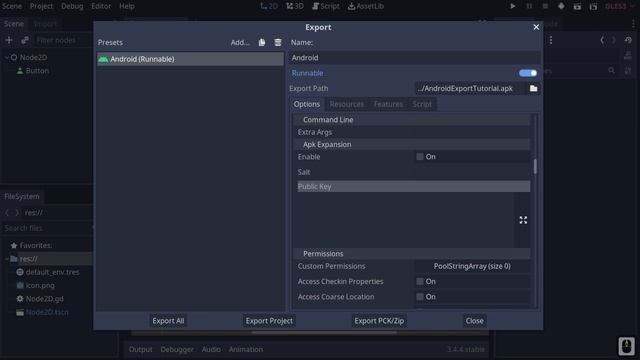Click Export Project button

[x=269, y=321]
